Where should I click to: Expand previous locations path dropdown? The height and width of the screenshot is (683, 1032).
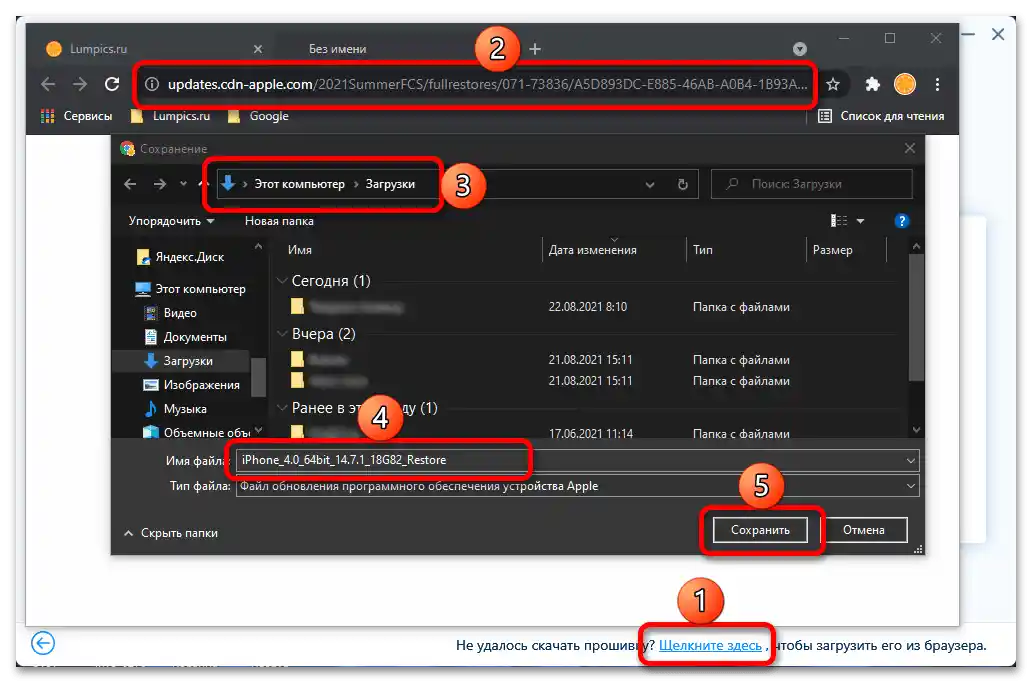pos(650,185)
